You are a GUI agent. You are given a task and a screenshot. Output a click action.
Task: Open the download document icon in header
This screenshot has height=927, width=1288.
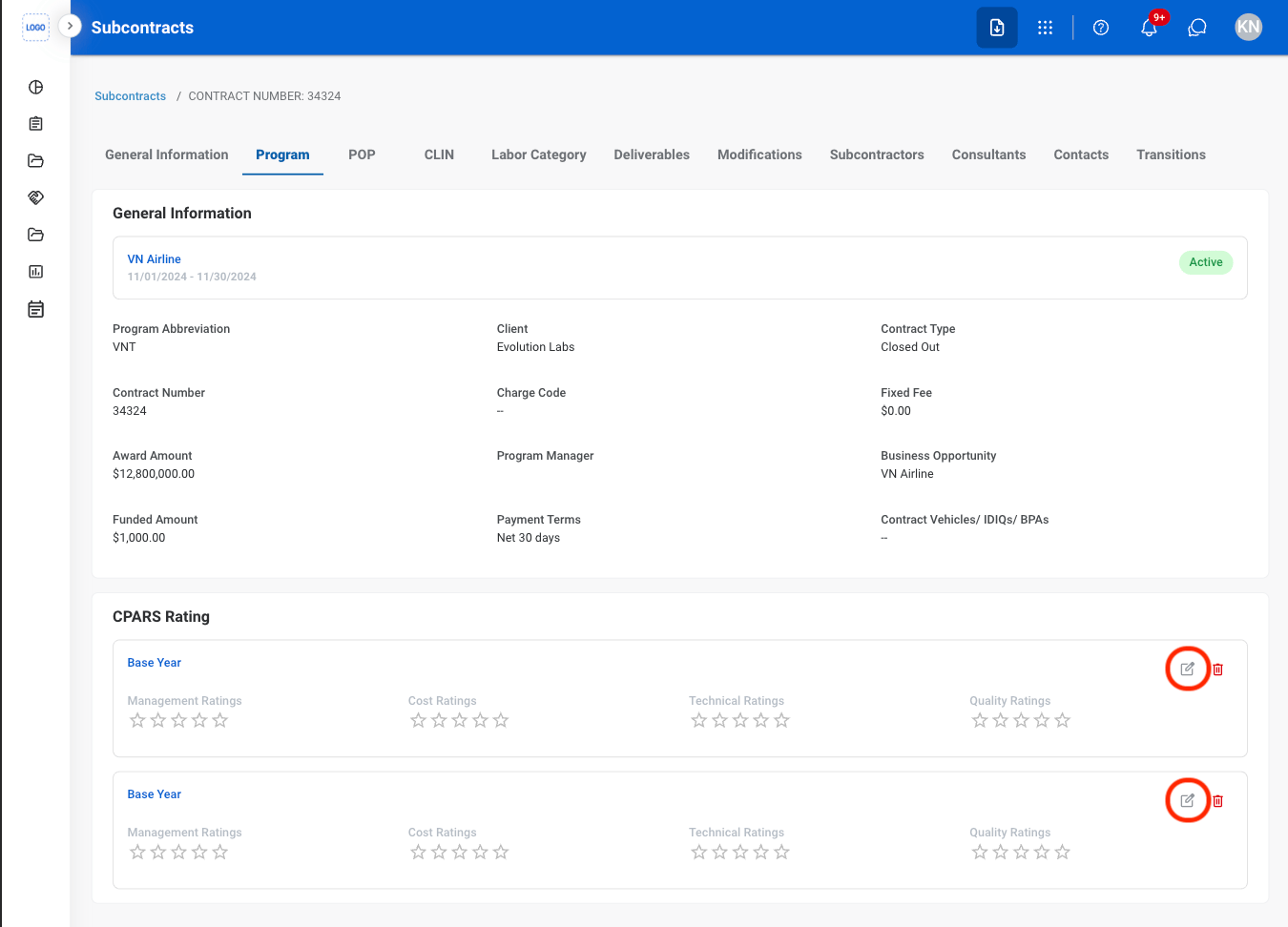[997, 28]
